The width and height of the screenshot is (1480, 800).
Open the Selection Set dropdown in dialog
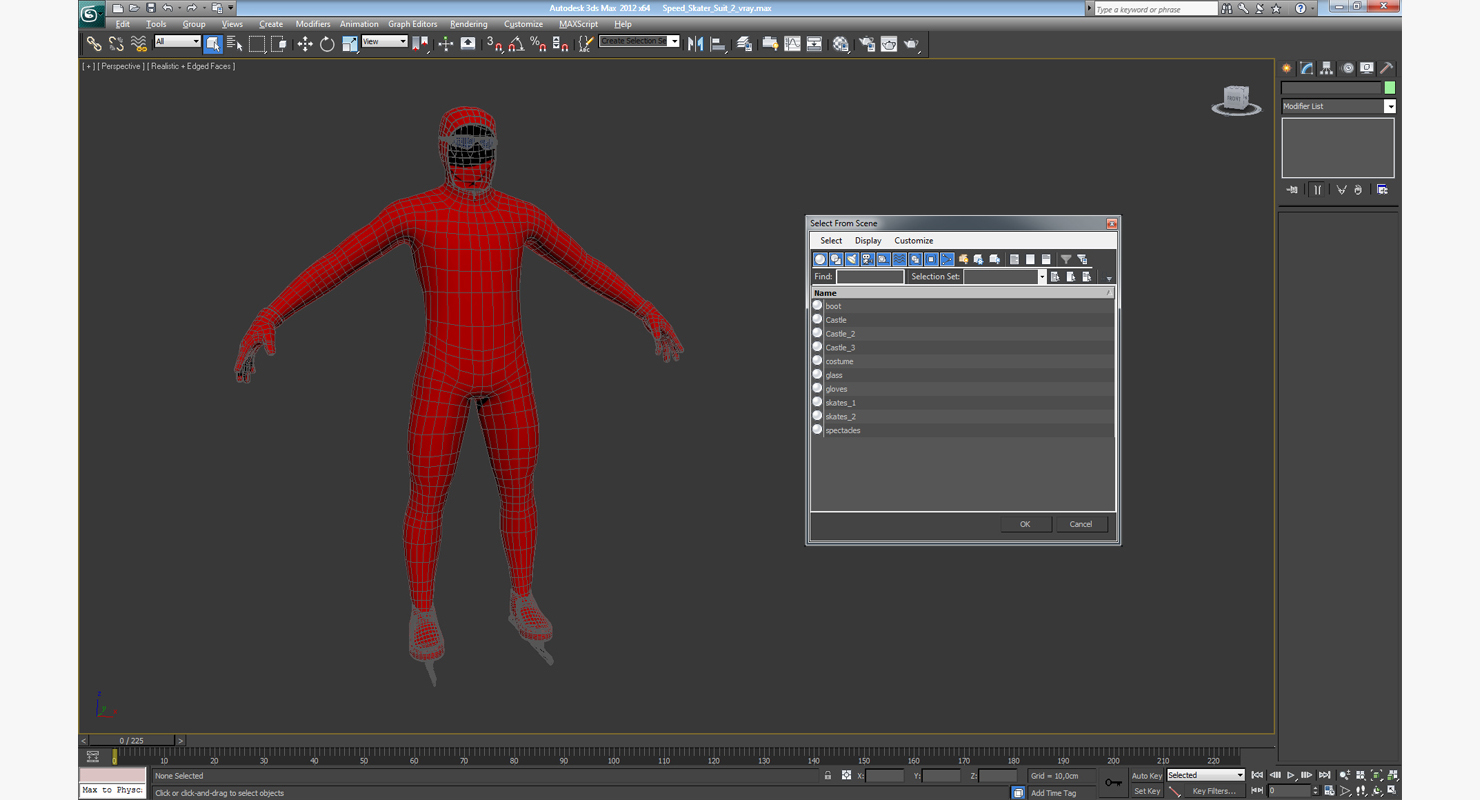pyautogui.click(x=1041, y=277)
